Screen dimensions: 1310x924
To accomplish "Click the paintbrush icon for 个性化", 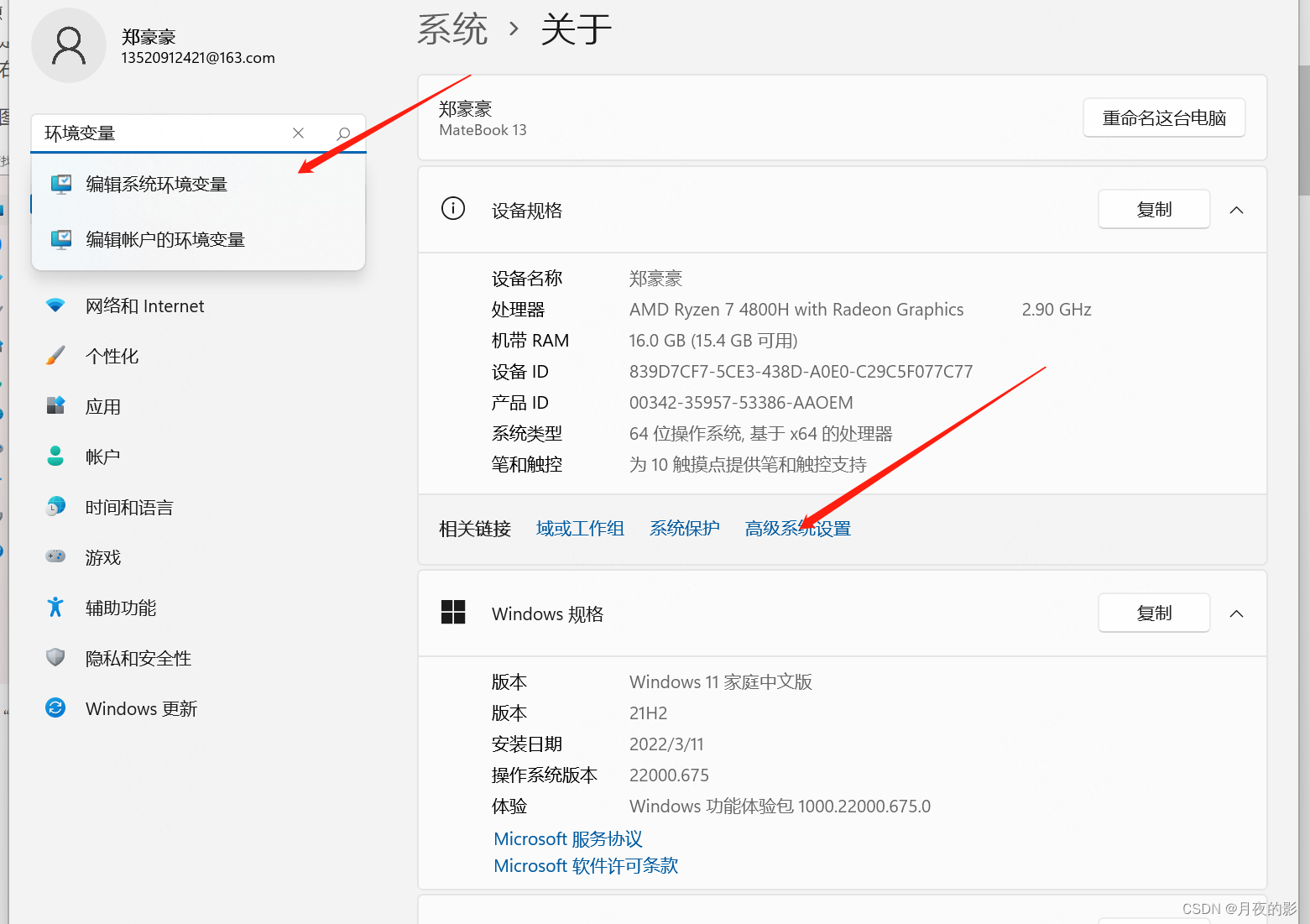I will coord(55,356).
